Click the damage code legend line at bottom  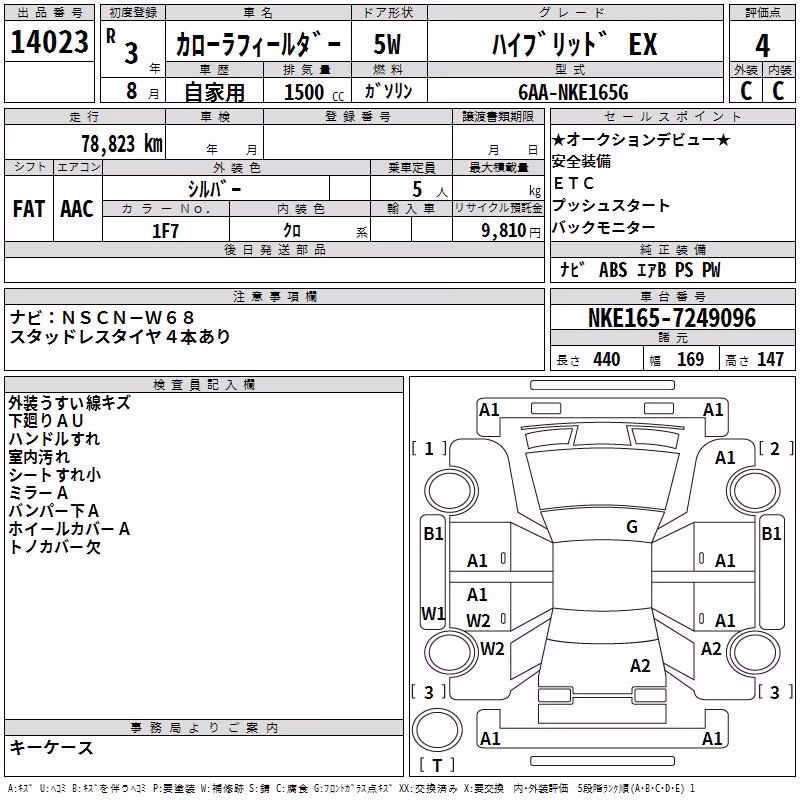click(x=351, y=788)
